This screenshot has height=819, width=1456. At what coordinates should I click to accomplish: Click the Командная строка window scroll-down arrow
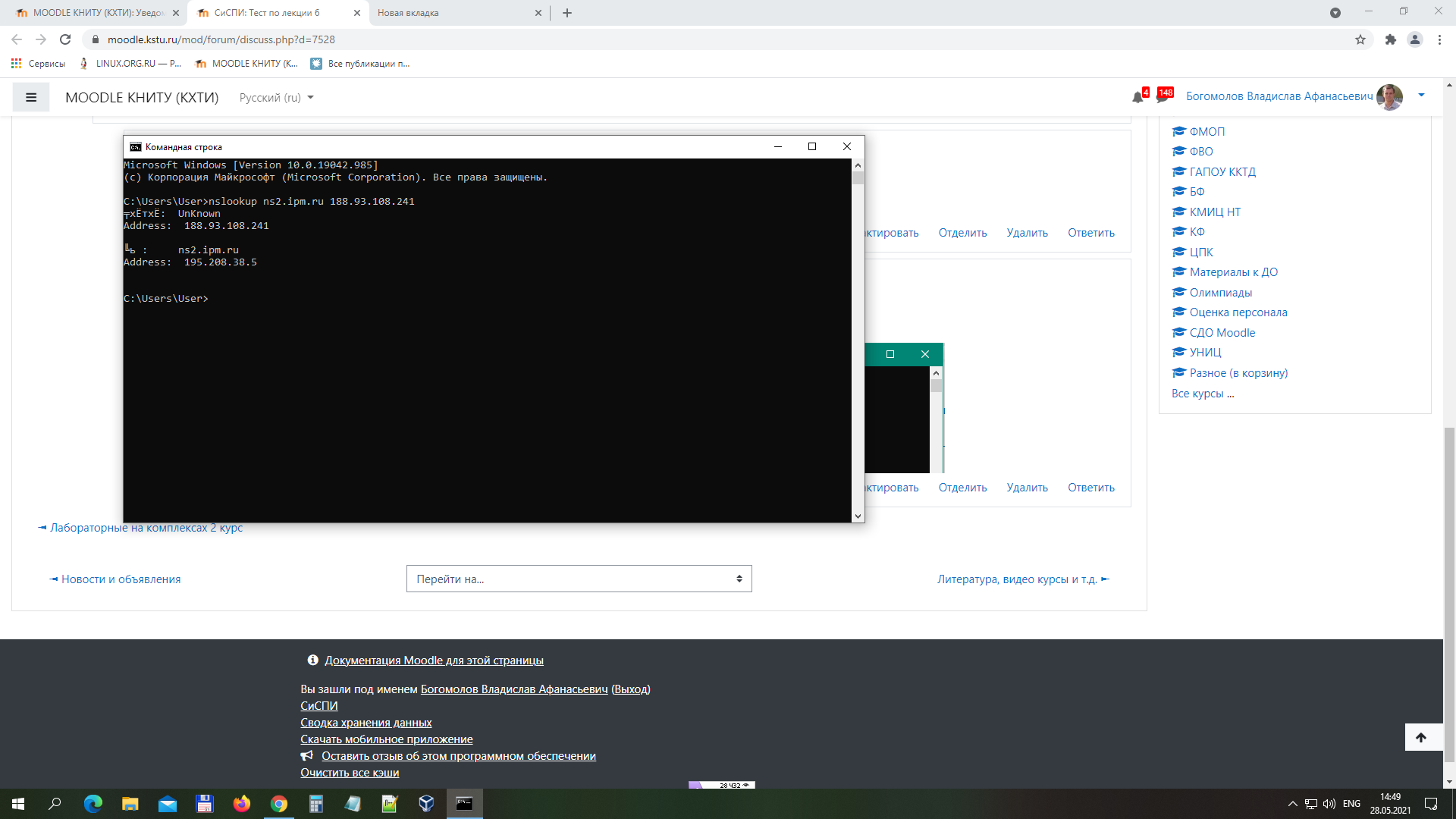pyautogui.click(x=858, y=516)
